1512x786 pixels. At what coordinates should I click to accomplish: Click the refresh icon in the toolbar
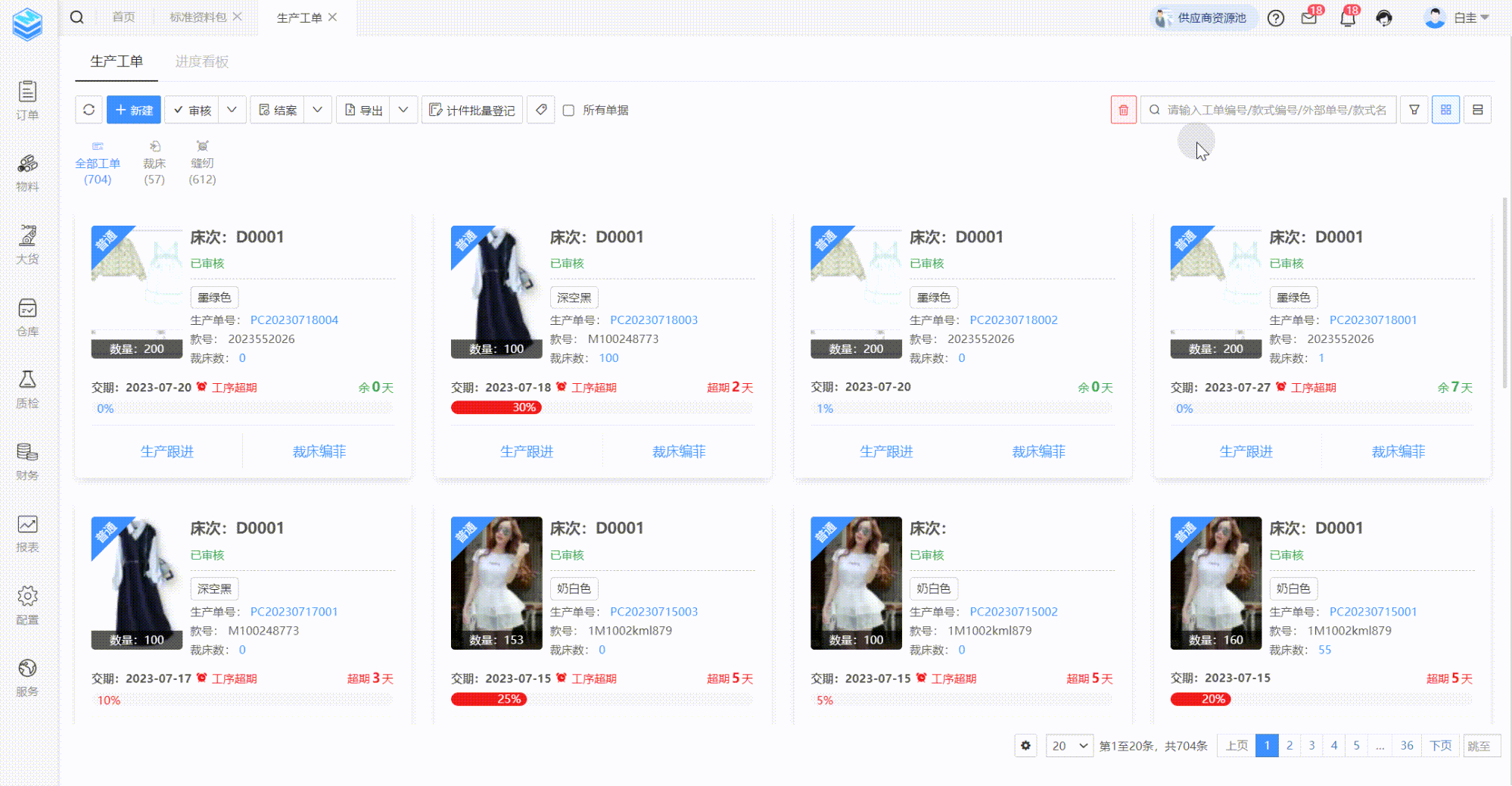(x=89, y=110)
